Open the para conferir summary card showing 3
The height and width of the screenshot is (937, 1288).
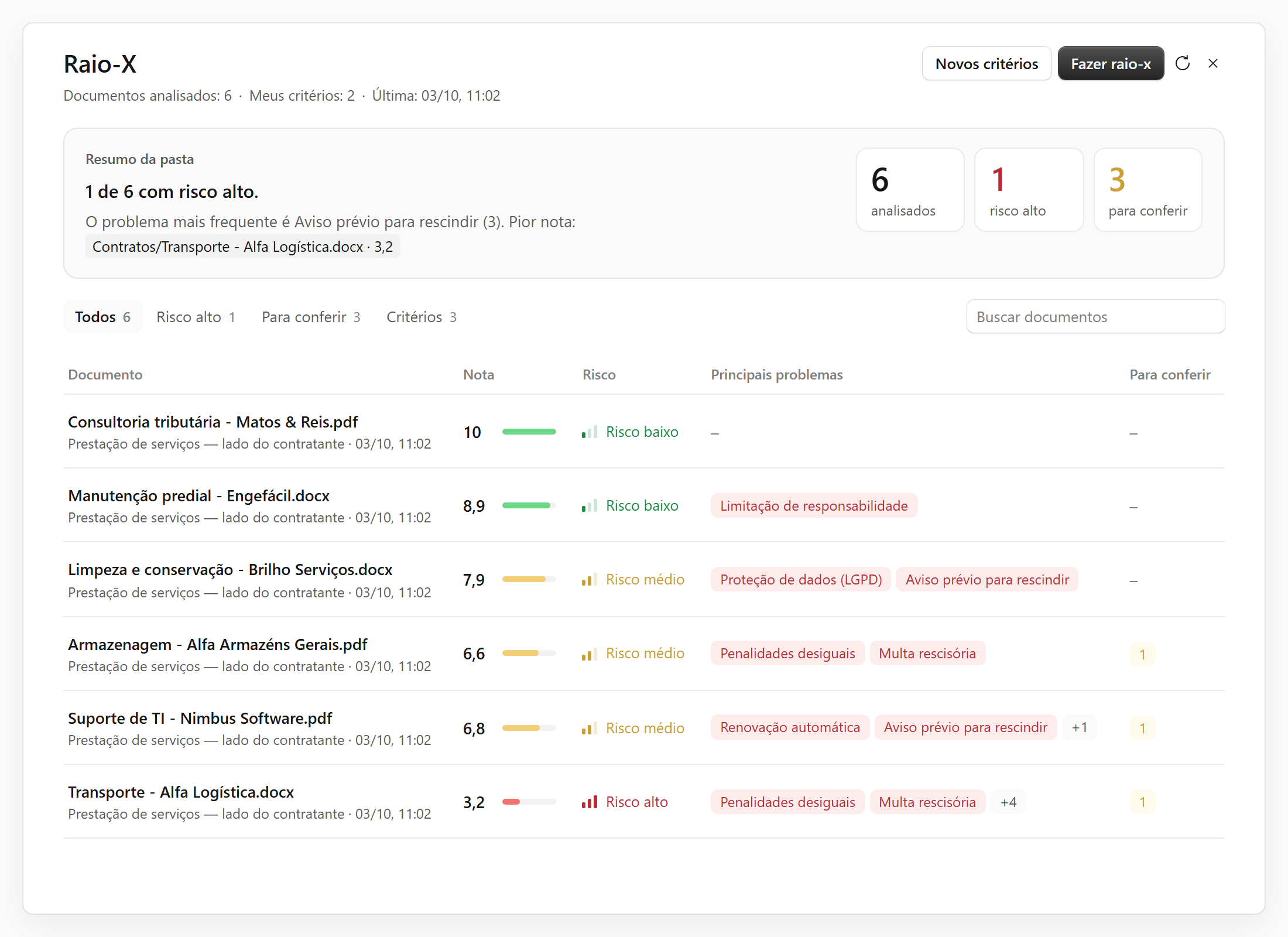point(1147,190)
